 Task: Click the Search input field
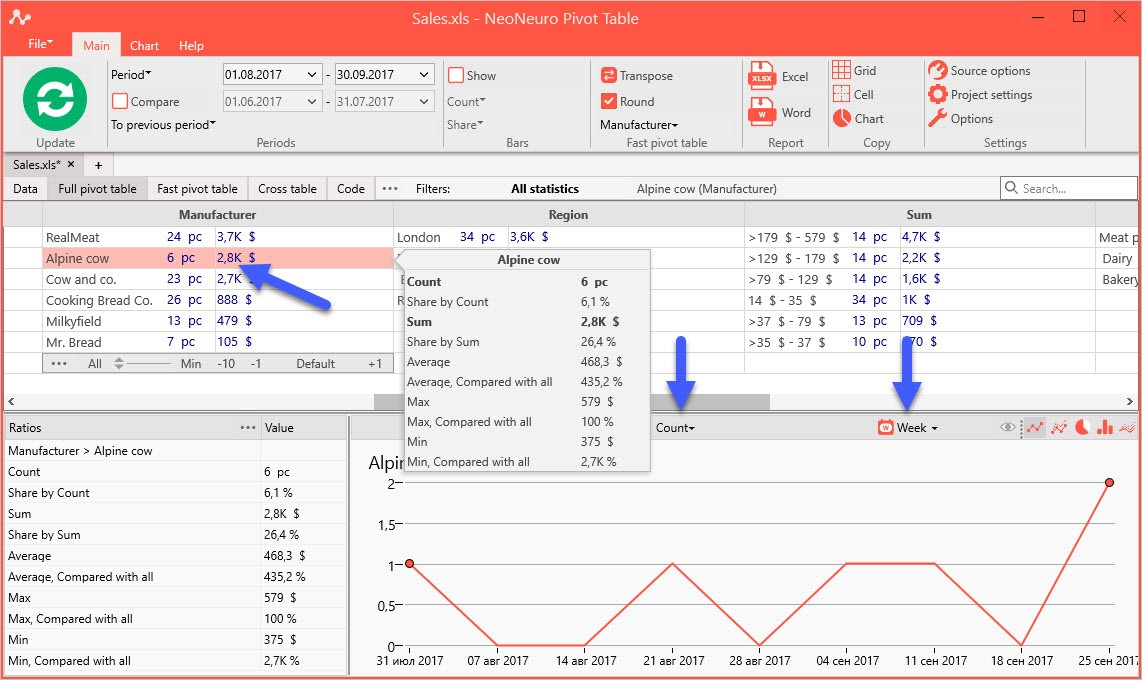[1068, 189]
